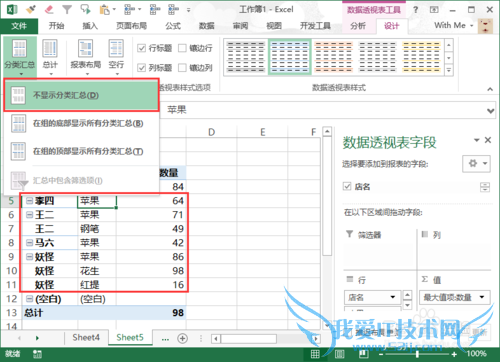Adjust the zoom slider handle

pyautogui.click(x=417, y=354)
